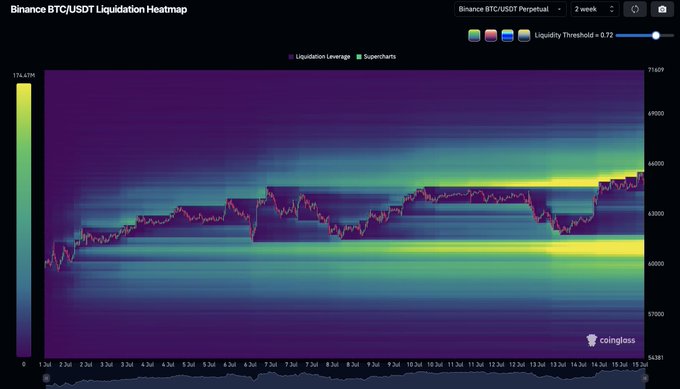Click the 66000 price axis label

pyautogui.click(x=656, y=163)
